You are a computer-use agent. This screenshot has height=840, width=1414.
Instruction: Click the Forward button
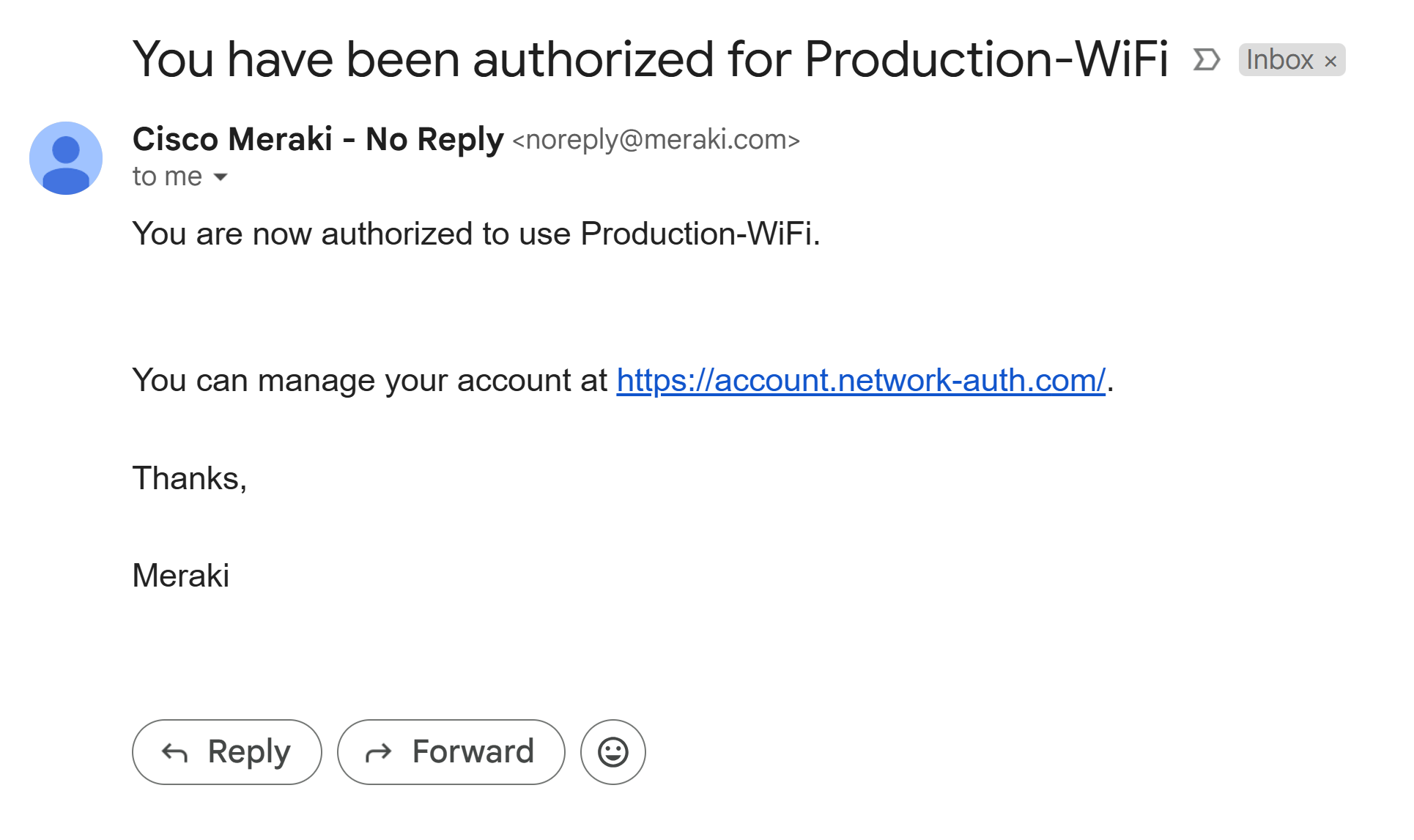pyautogui.click(x=451, y=752)
